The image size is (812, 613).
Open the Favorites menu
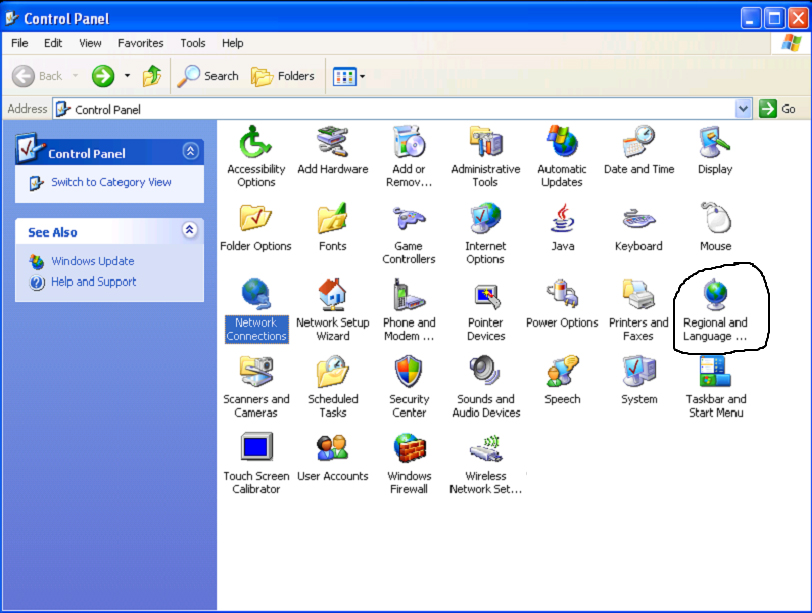point(140,43)
